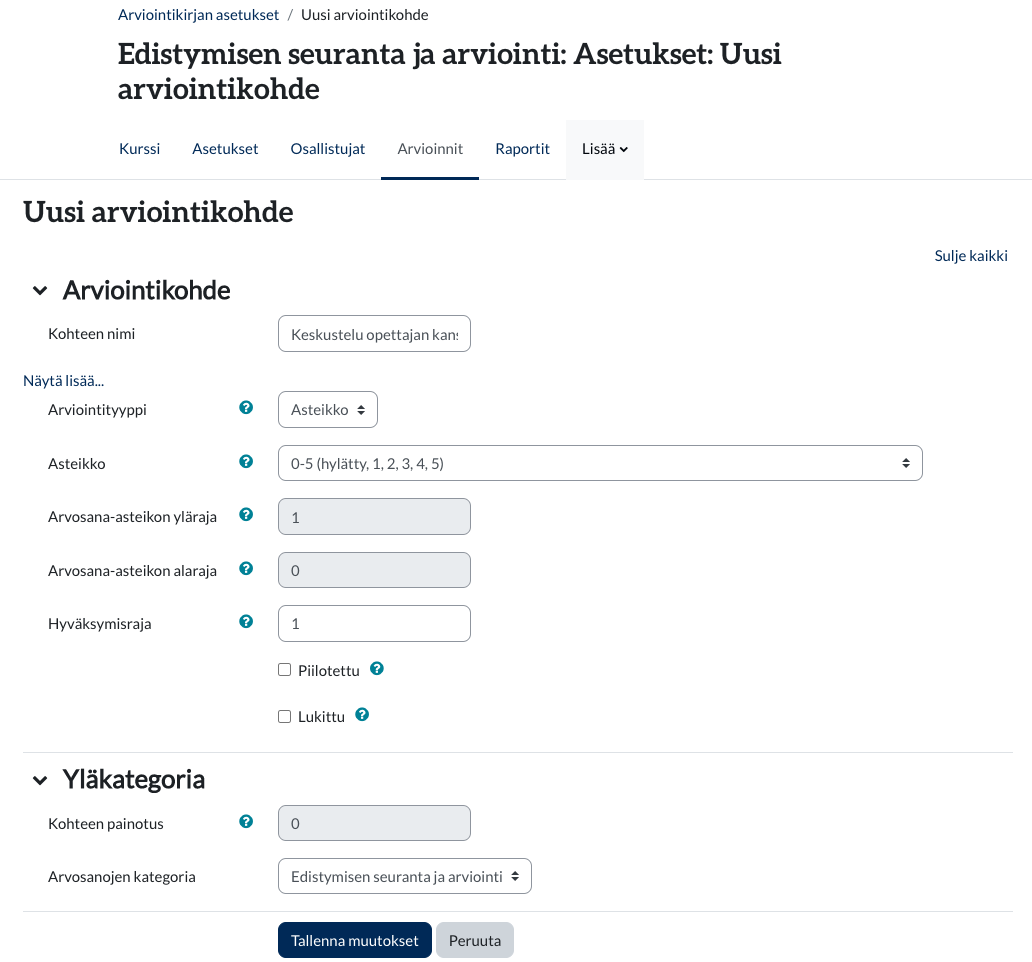
Task: Click the Sulje kaikki link
Action: (x=970, y=255)
